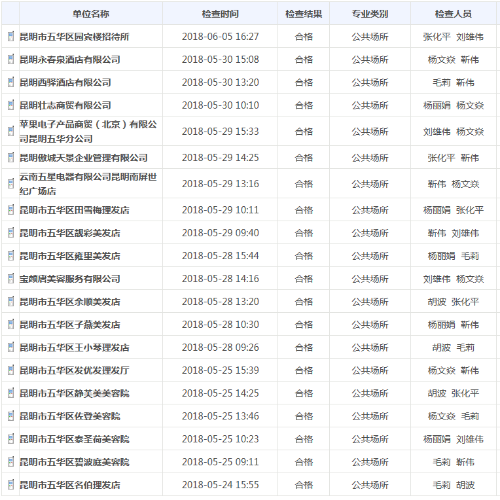
Task: Open the 宝颜堂美容服务有限公司 name
Action: [x=70, y=279]
